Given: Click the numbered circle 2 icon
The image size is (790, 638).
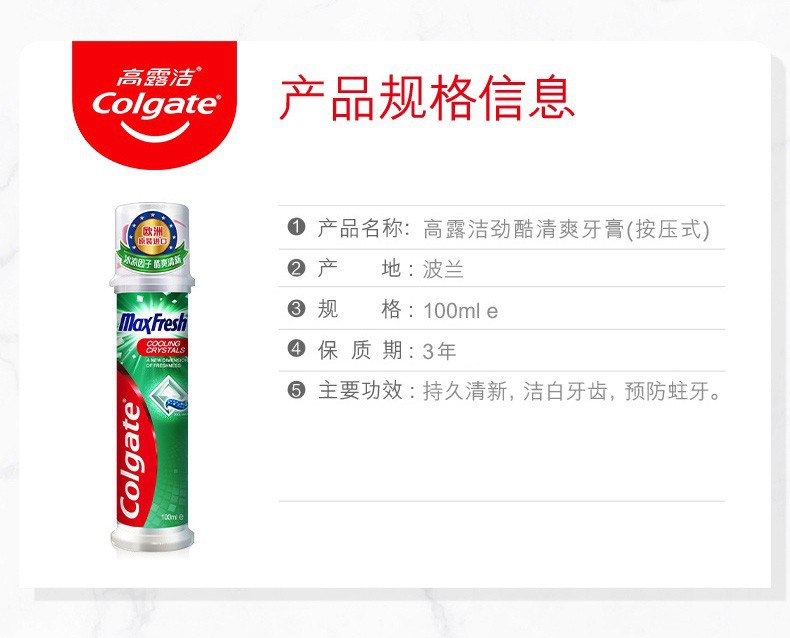Looking at the screenshot, I should pos(297,268).
